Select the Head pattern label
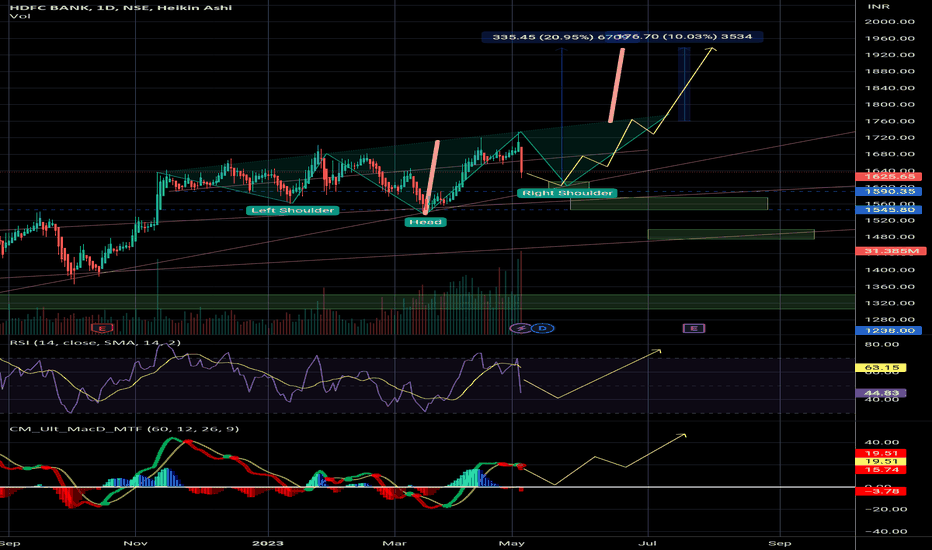 click(x=426, y=222)
